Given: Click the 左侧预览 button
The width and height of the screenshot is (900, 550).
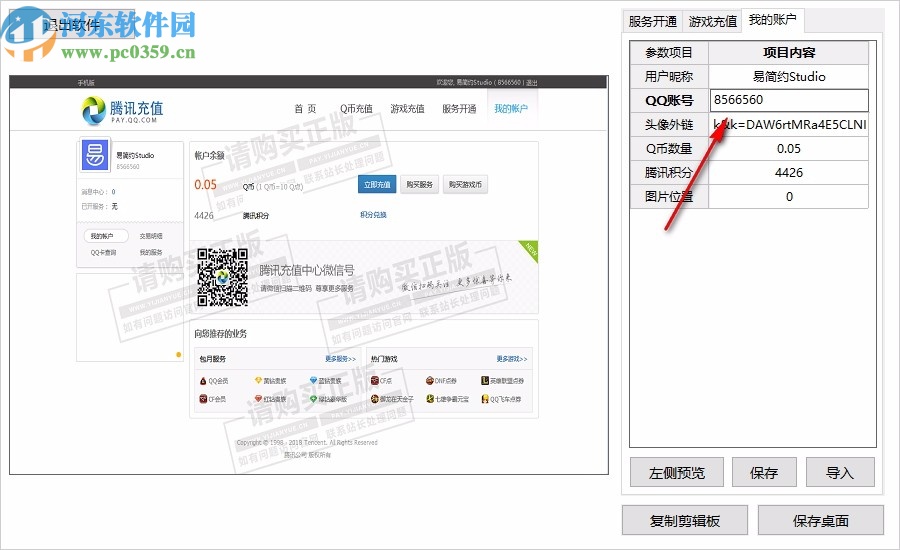Looking at the screenshot, I should (677, 472).
